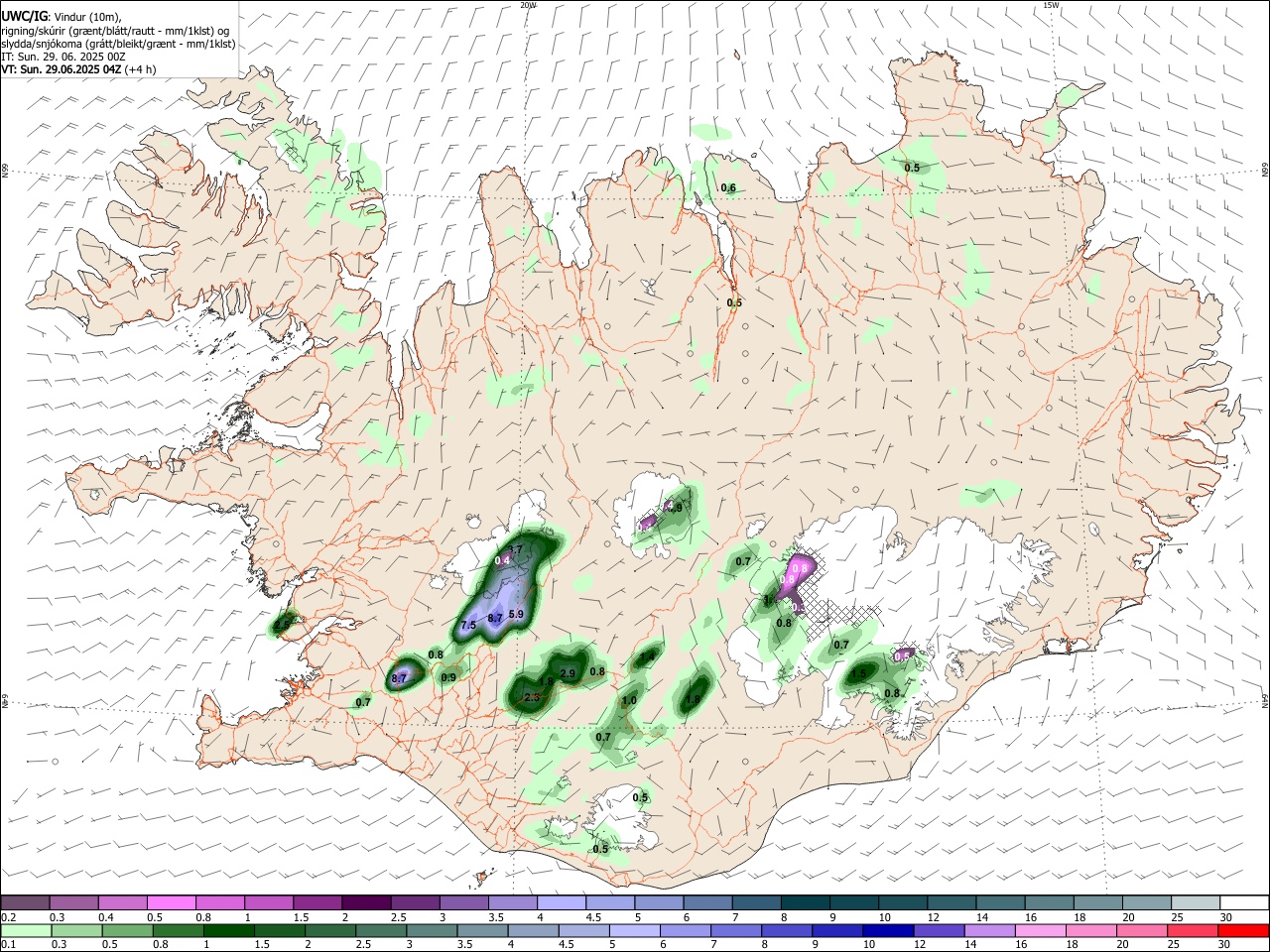Image resolution: width=1270 pixels, height=952 pixels.
Task: Click the dark green rain swatch between 1 and 1.5
Action: tap(228, 930)
